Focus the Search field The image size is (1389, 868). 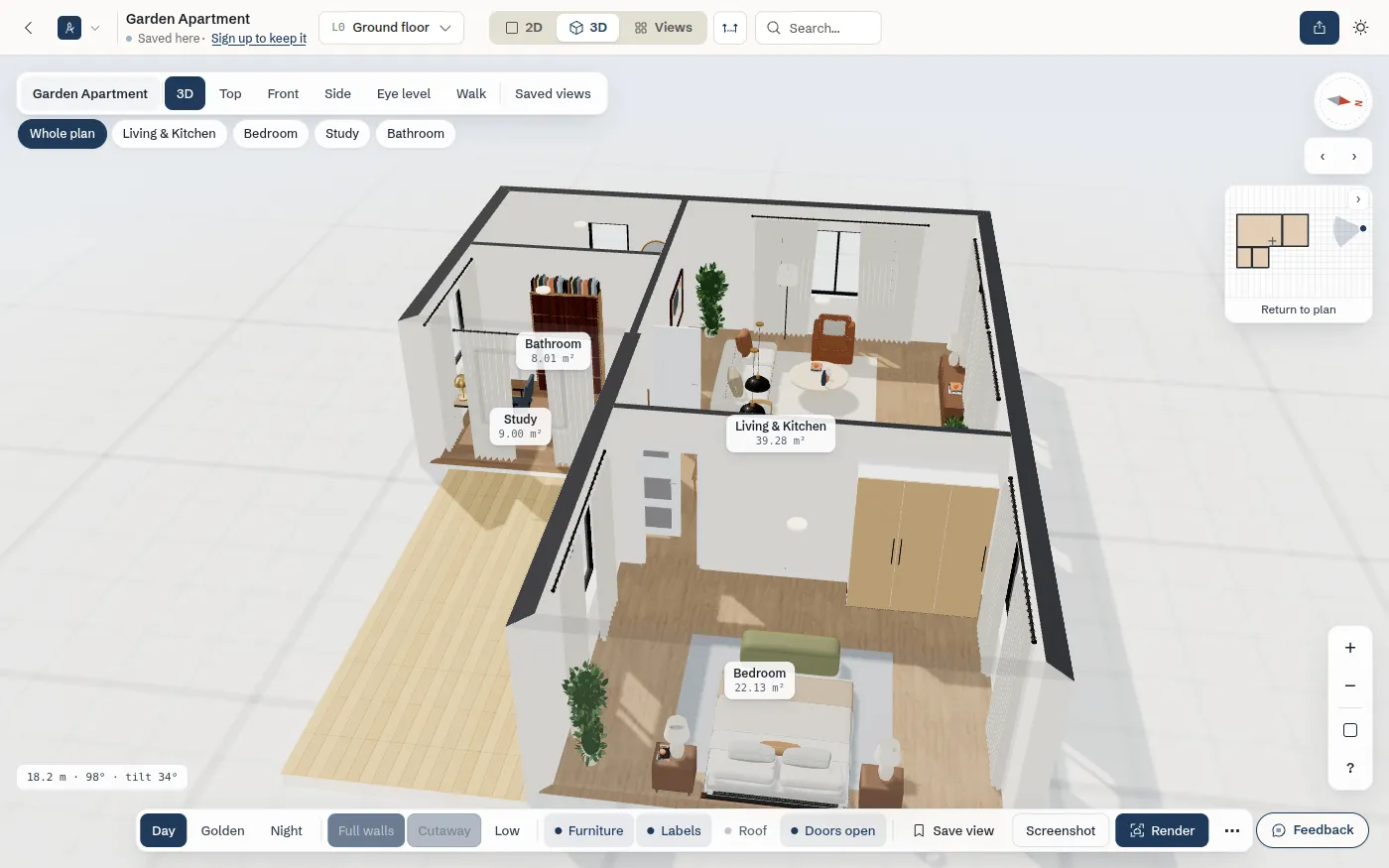click(819, 28)
